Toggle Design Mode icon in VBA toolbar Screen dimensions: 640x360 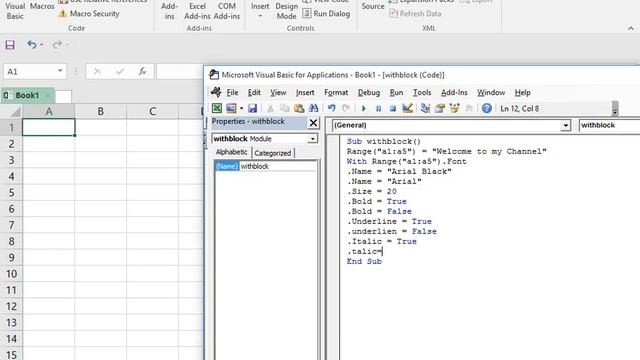pyautogui.click(x=407, y=108)
